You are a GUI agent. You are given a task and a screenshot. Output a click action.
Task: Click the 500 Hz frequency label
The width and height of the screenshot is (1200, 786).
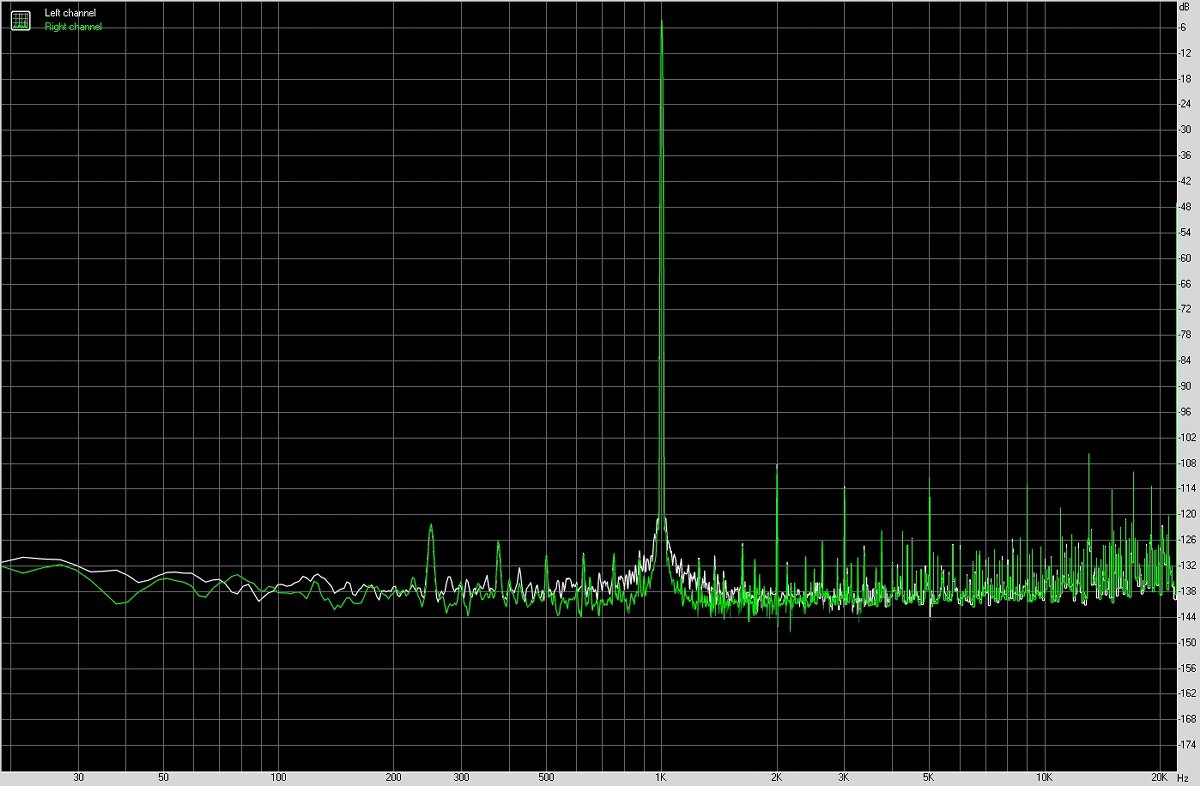(546, 776)
